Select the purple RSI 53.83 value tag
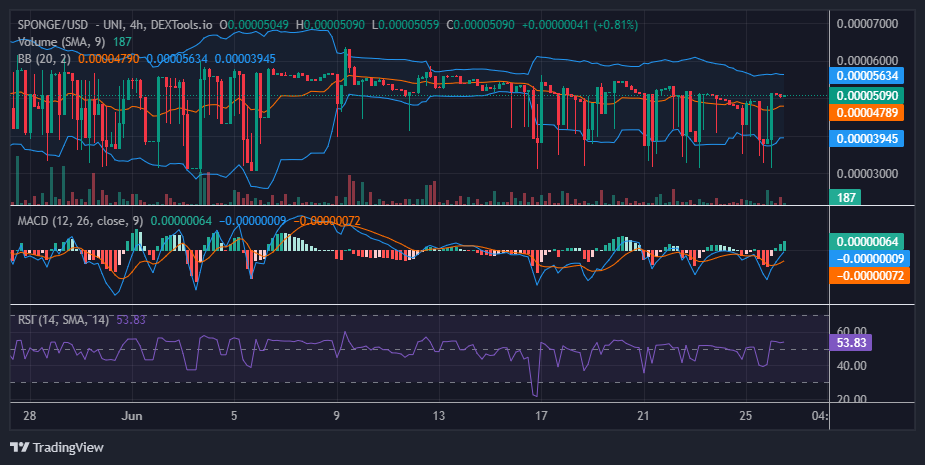Screen dimensions: 925x465 pyautogui.click(x=851, y=342)
